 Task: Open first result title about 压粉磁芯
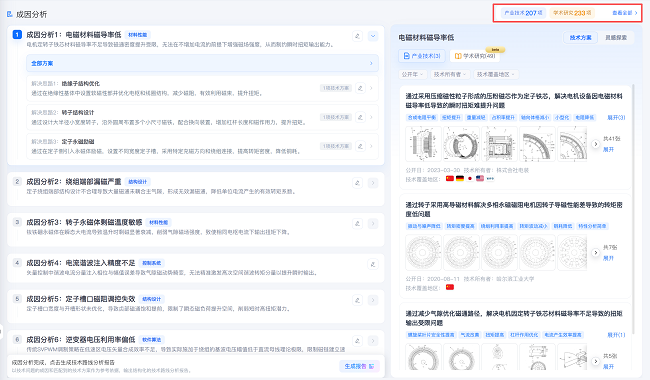point(514,101)
